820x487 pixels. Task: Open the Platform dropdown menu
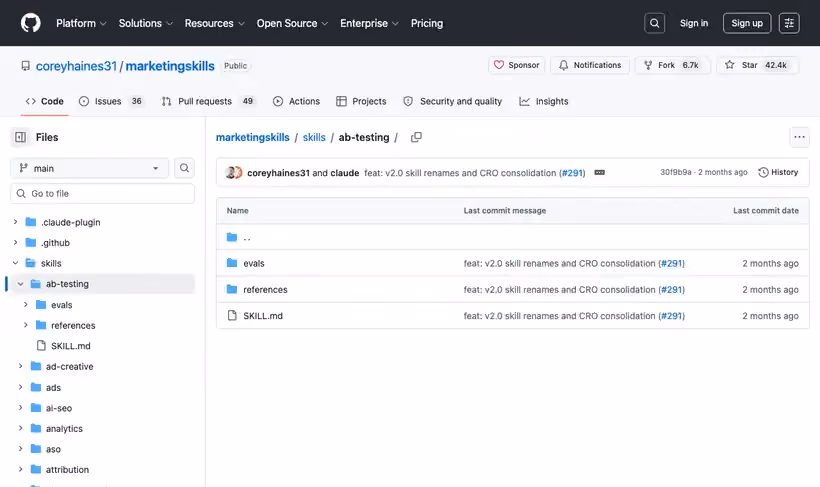point(81,24)
